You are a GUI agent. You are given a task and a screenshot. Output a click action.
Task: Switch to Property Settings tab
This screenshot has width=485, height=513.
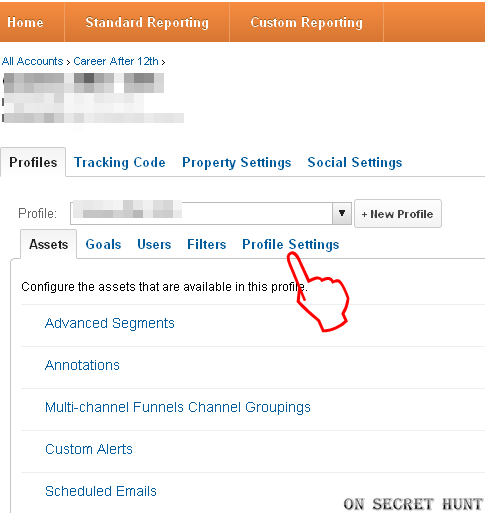[236, 162]
